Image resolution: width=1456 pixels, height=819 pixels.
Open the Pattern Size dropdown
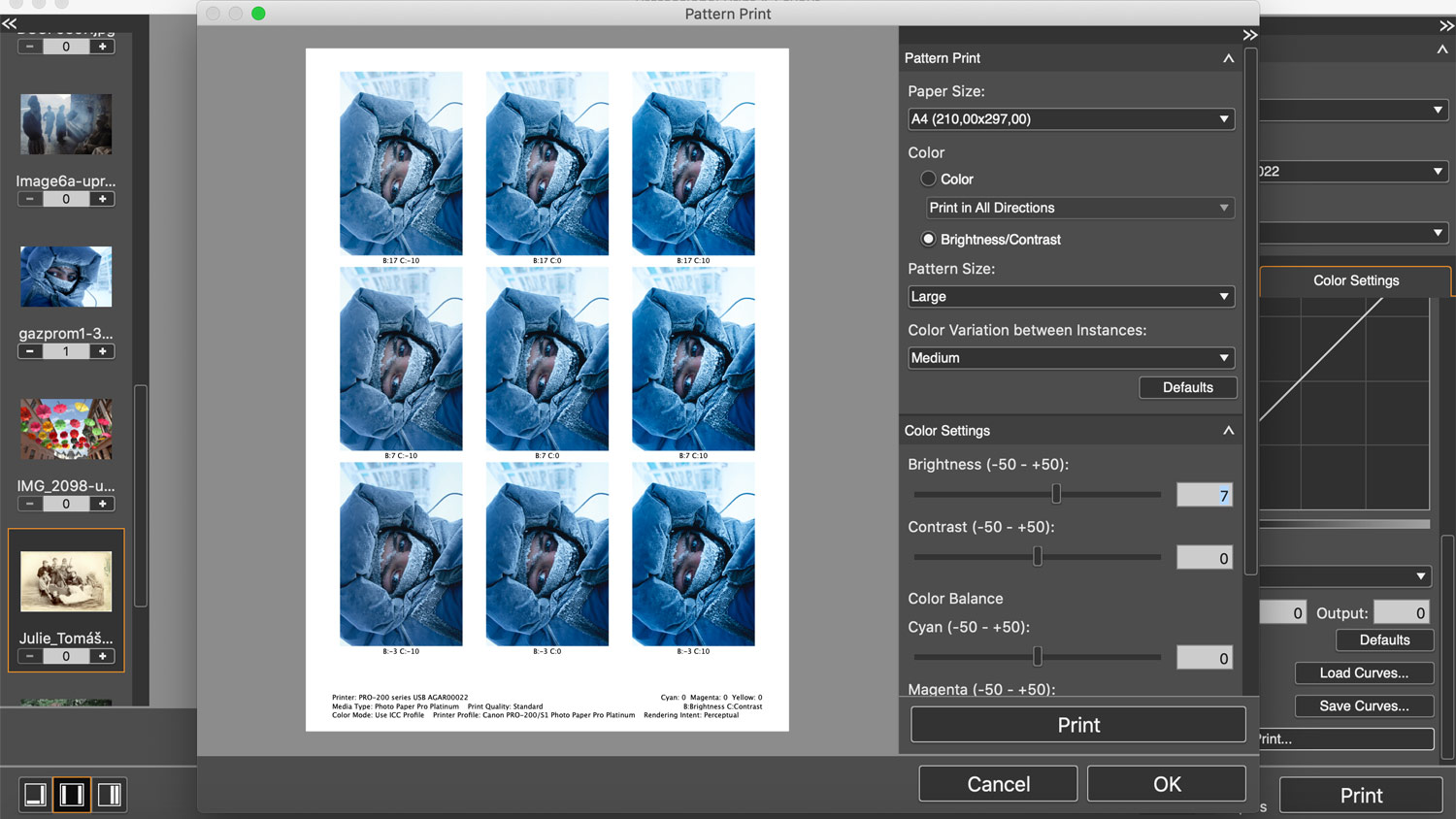[x=1071, y=297]
